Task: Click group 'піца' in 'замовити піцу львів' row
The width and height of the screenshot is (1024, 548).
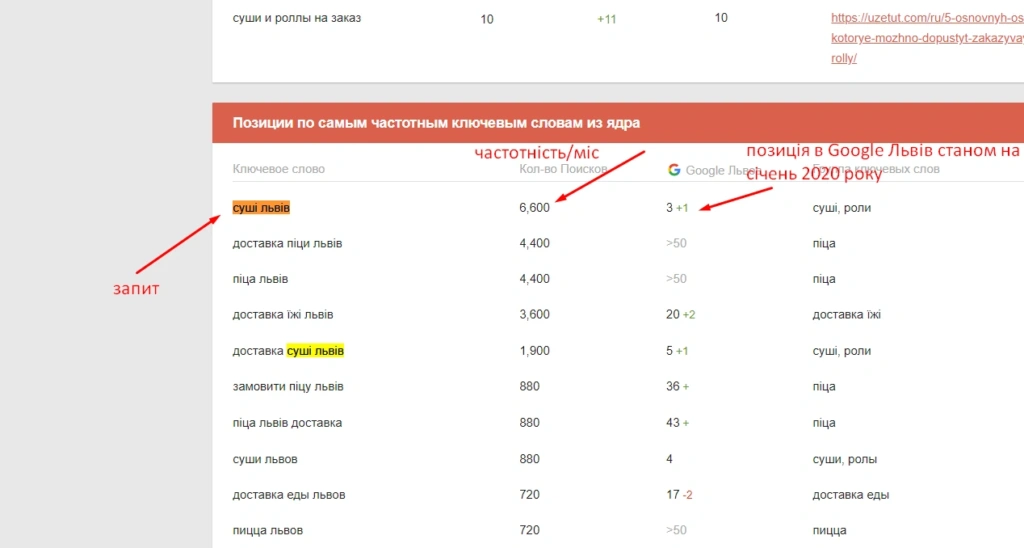Action: [x=824, y=387]
